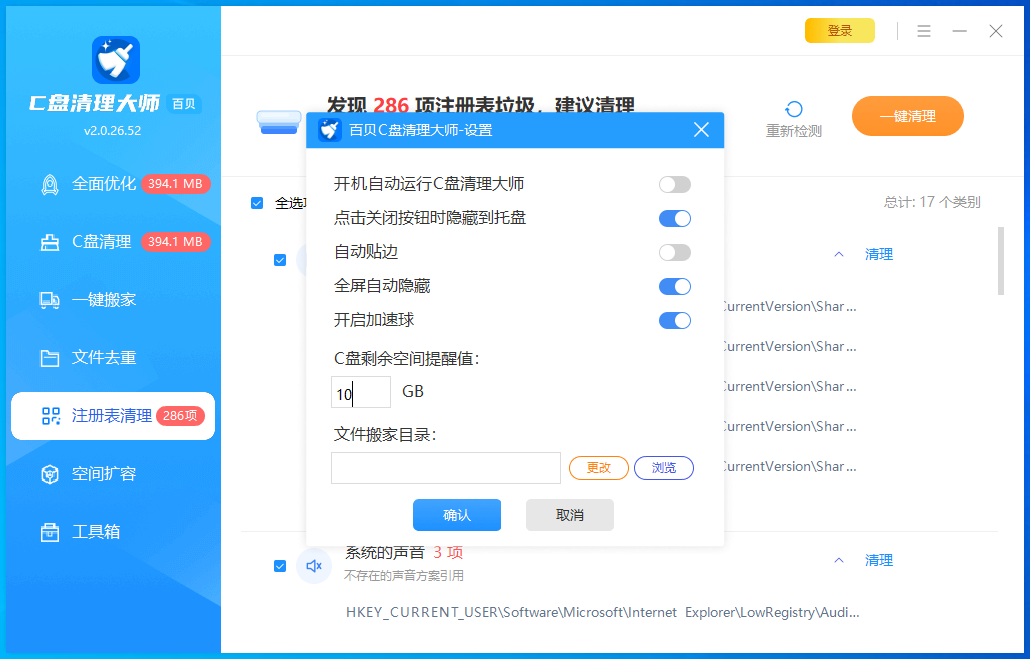Viewport: 1030px width, 659px height.
Task: Open 全面优化 in the sidebar
Action: click(x=113, y=184)
